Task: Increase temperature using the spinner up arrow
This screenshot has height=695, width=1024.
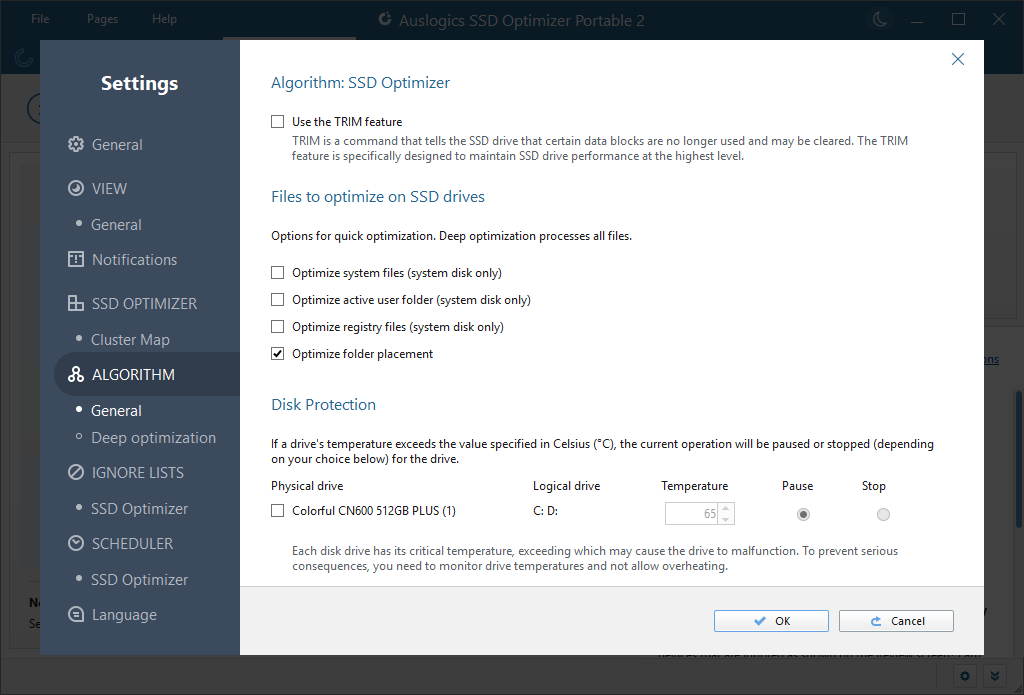Action: (x=725, y=508)
